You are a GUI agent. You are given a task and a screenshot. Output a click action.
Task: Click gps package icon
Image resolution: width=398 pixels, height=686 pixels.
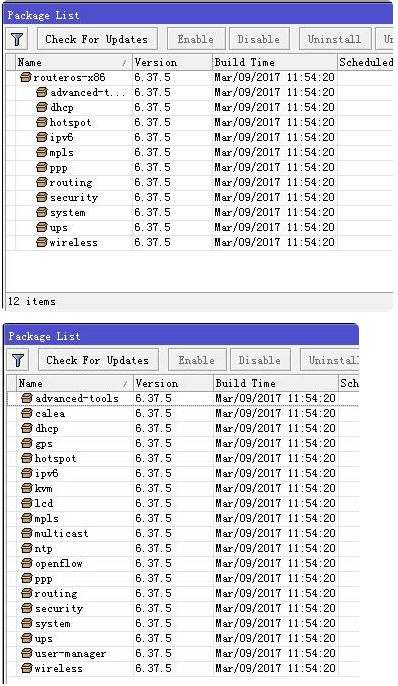point(27,443)
